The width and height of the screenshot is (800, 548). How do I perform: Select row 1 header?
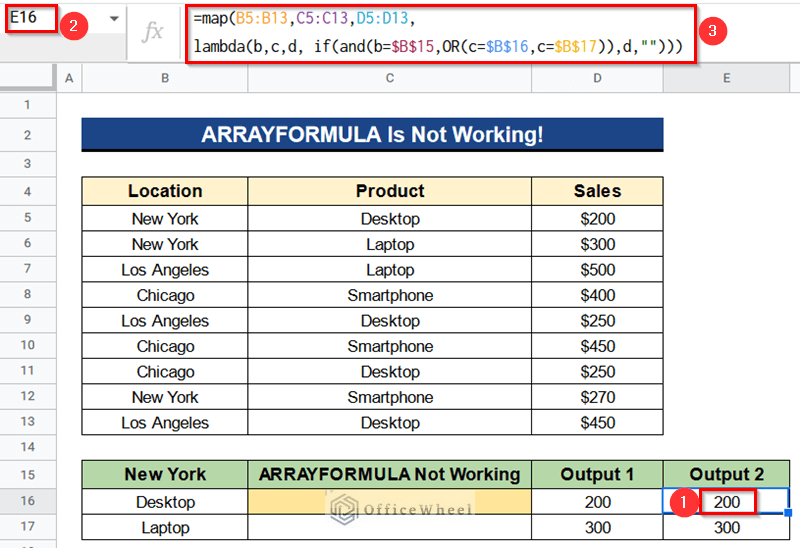pyautogui.click(x=28, y=105)
